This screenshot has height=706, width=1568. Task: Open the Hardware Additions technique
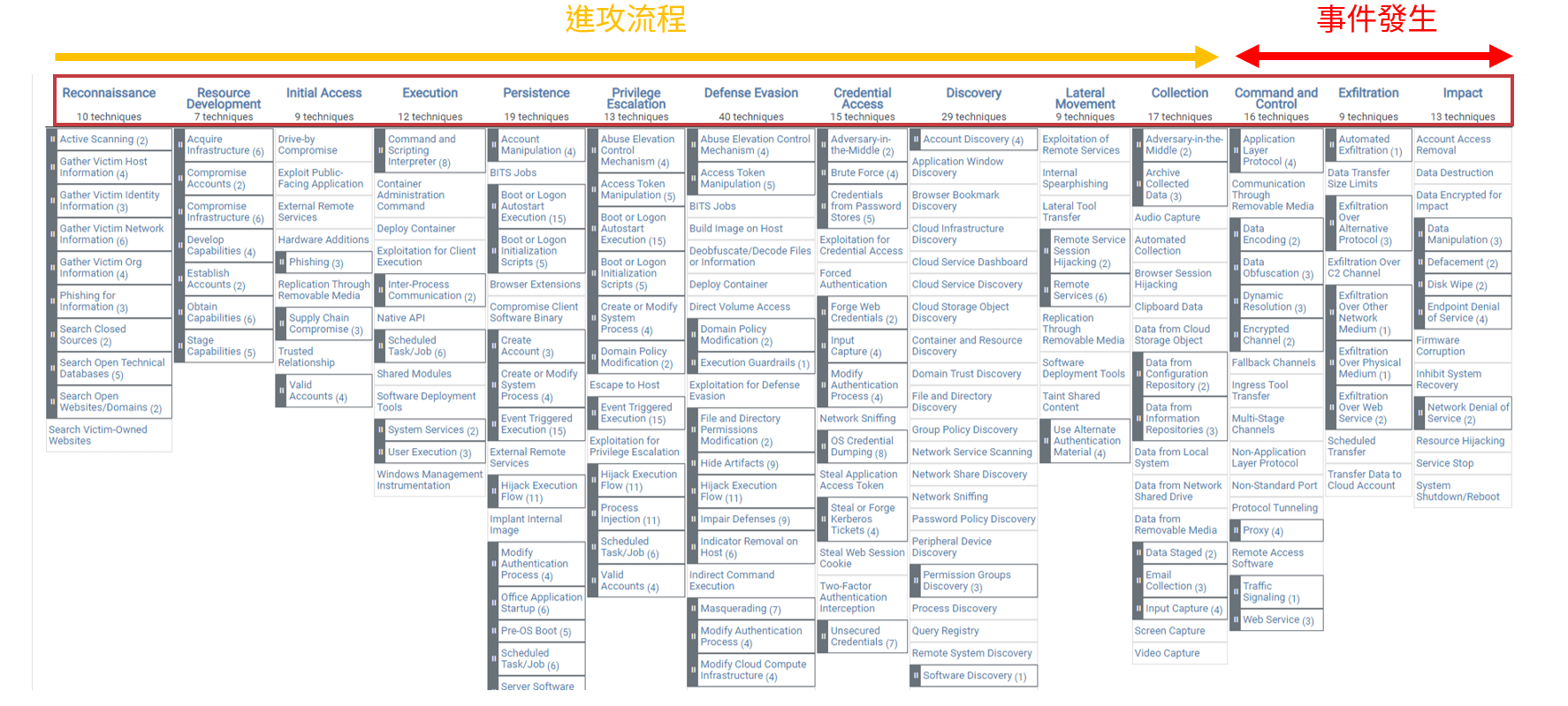click(323, 240)
